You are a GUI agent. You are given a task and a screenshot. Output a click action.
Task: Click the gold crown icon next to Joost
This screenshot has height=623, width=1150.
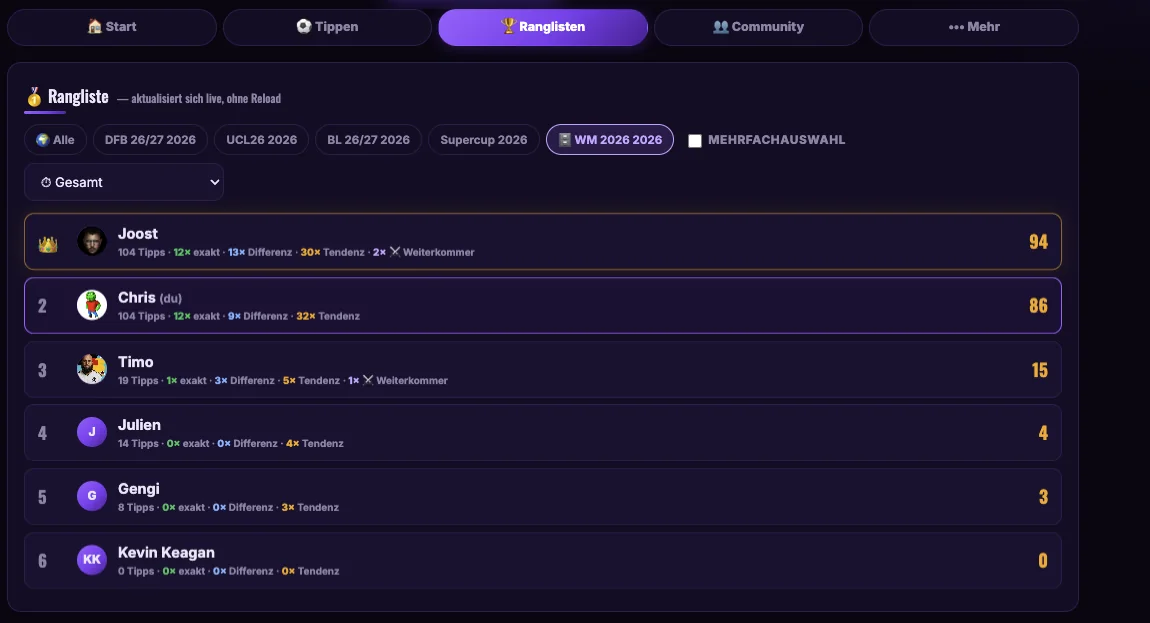(x=48, y=244)
